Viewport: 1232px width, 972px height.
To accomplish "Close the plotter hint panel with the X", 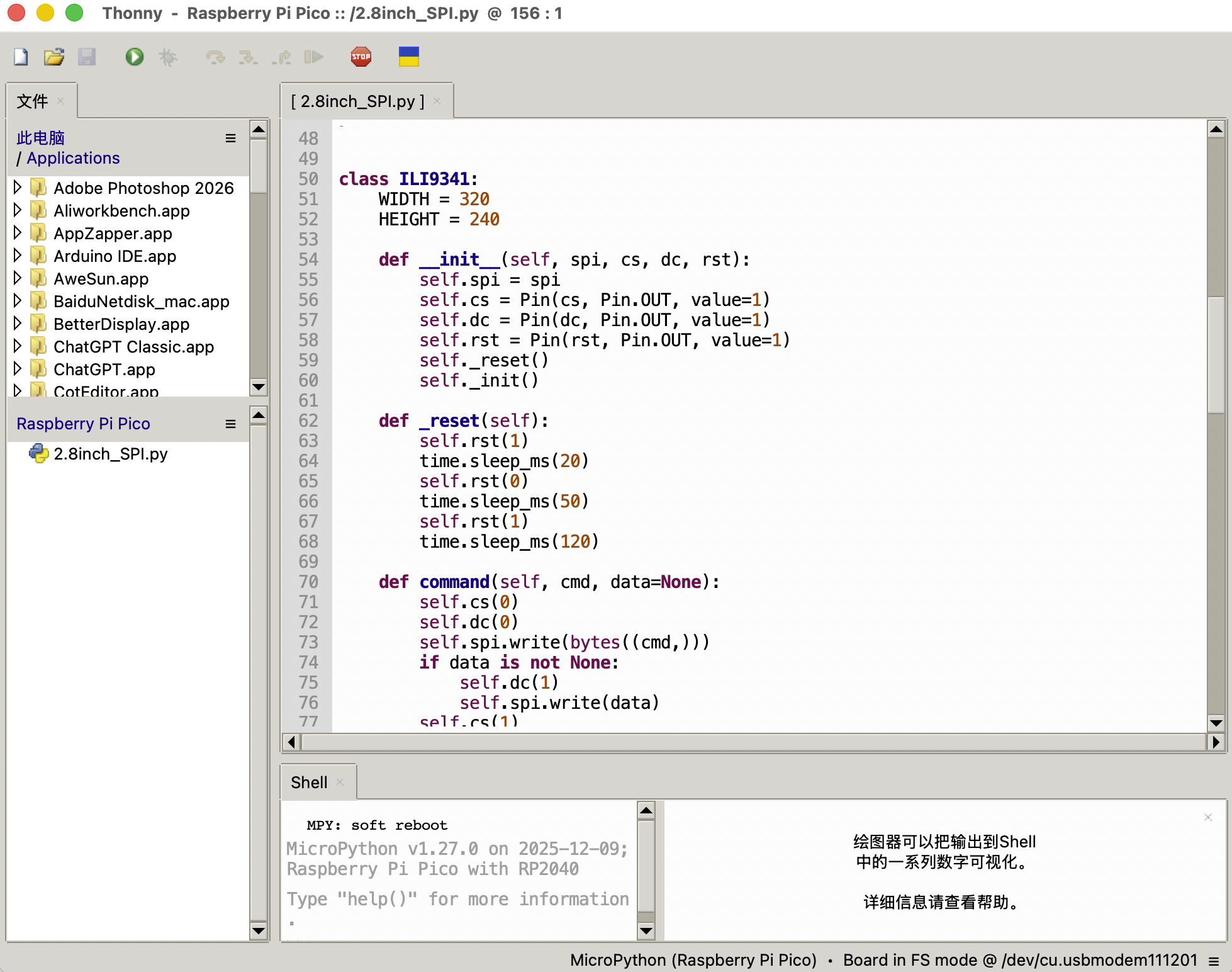I will point(1208,817).
